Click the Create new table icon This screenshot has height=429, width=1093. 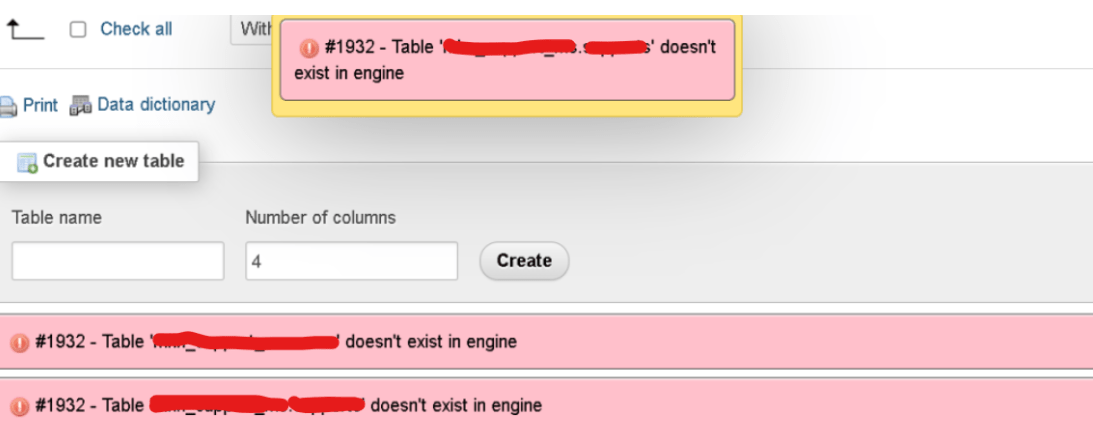[x=26, y=163]
